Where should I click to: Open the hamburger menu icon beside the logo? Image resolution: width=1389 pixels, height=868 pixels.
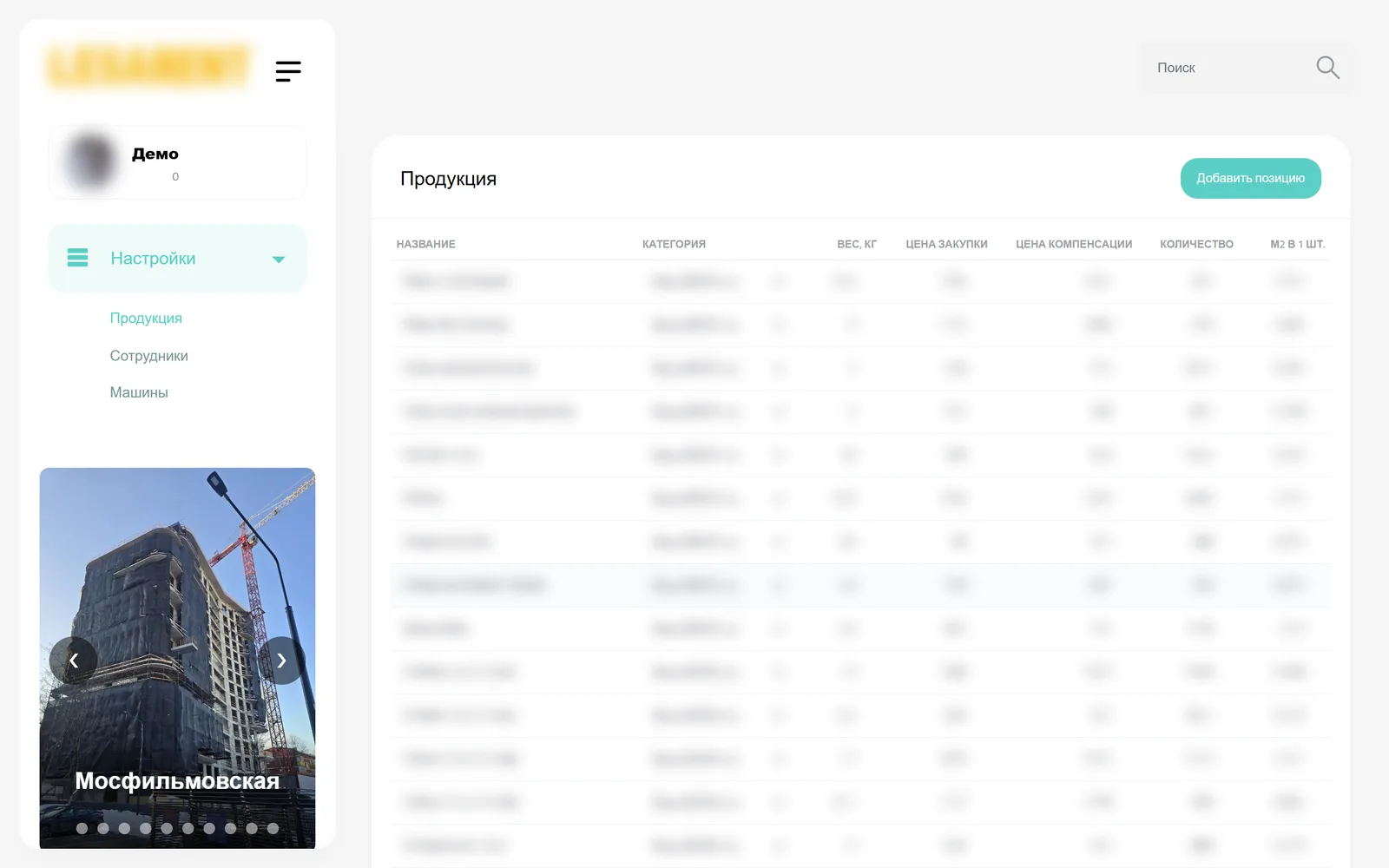[x=288, y=71]
